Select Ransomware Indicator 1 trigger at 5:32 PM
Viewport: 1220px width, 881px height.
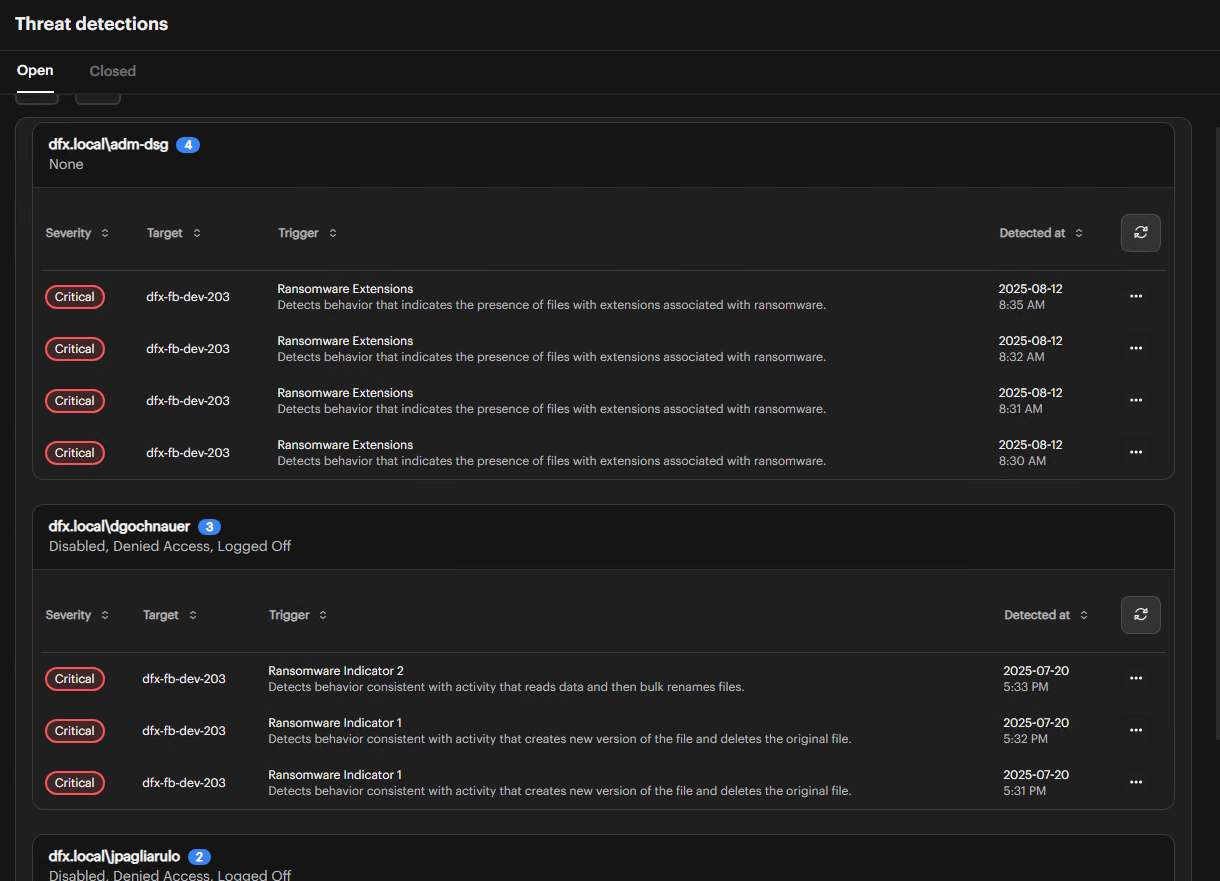pyautogui.click(x=335, y=723)
